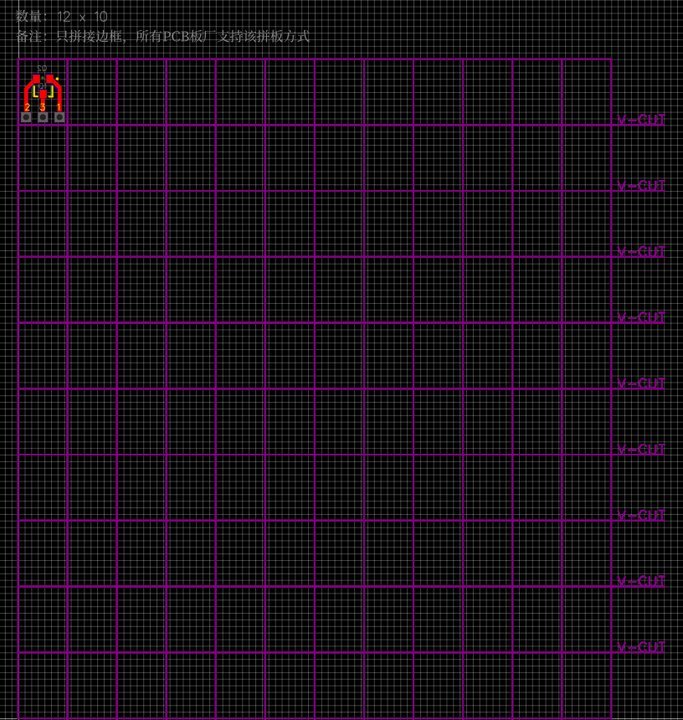Image resolution: width=683 pixels, height=720 pixels.
Task: Select the right edge of purple panel outline
Action: pos(611,388)
